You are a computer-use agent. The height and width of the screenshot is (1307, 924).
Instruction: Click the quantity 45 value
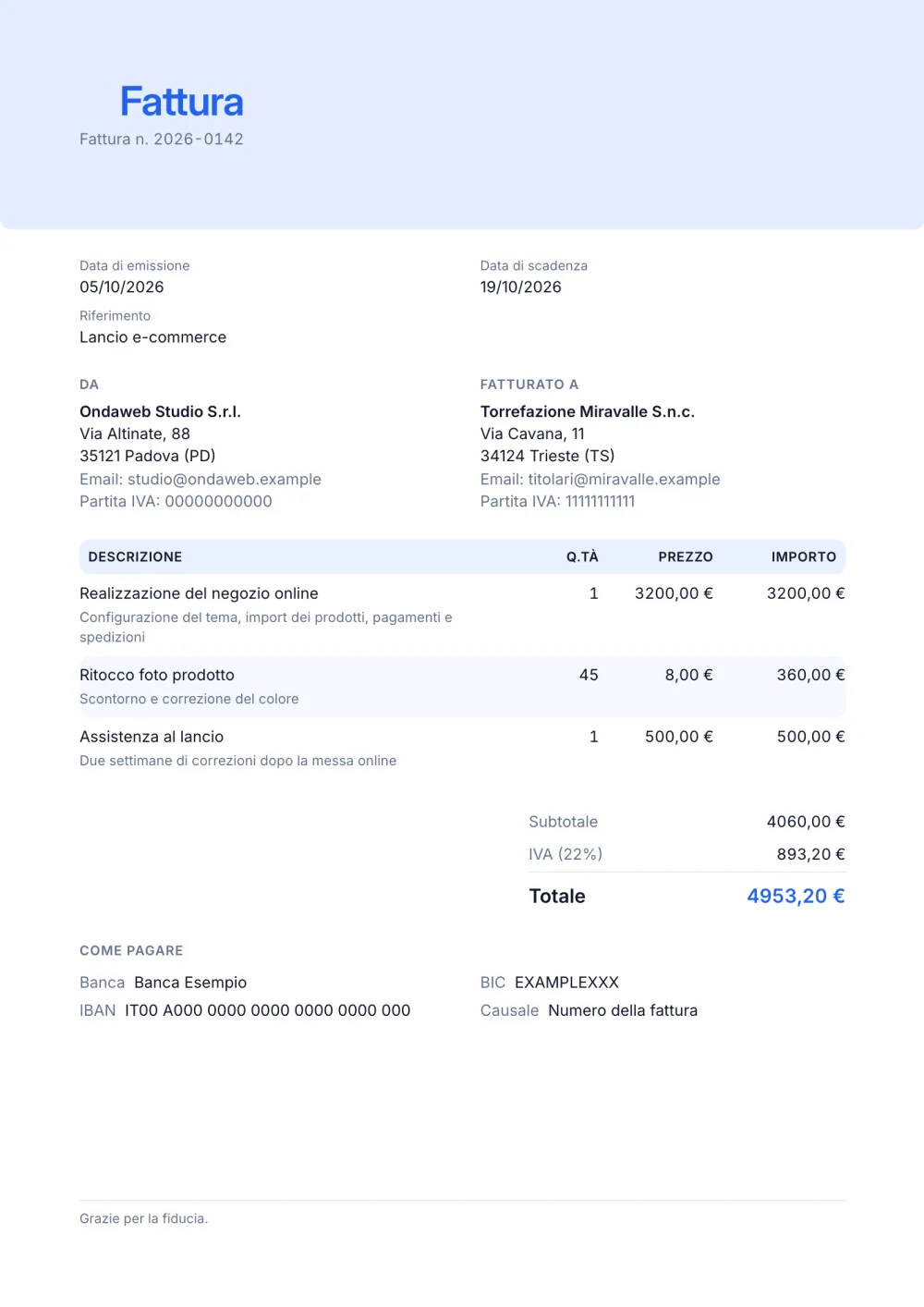click(589, 676)
